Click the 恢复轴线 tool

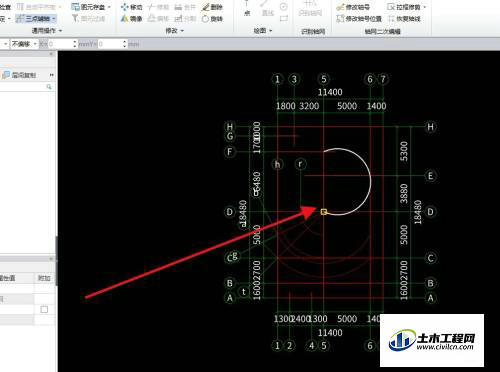point(404,19)
